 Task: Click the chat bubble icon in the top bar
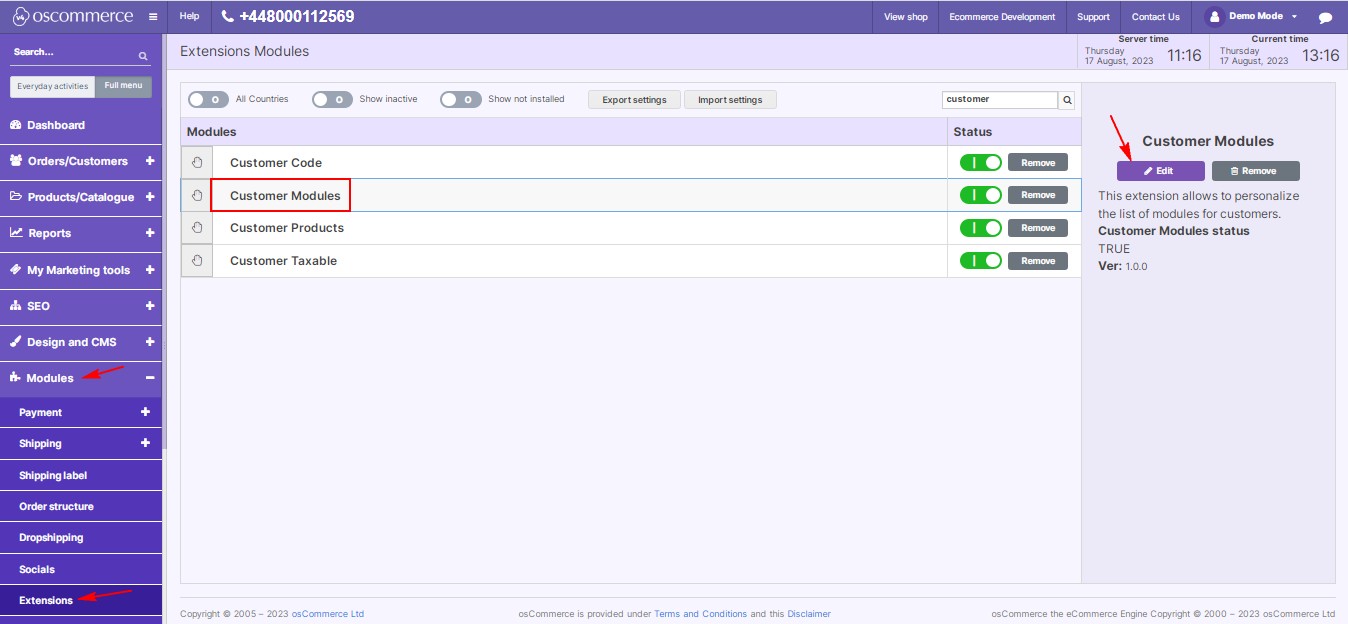pyautogui.click(x=1327, y=16)
